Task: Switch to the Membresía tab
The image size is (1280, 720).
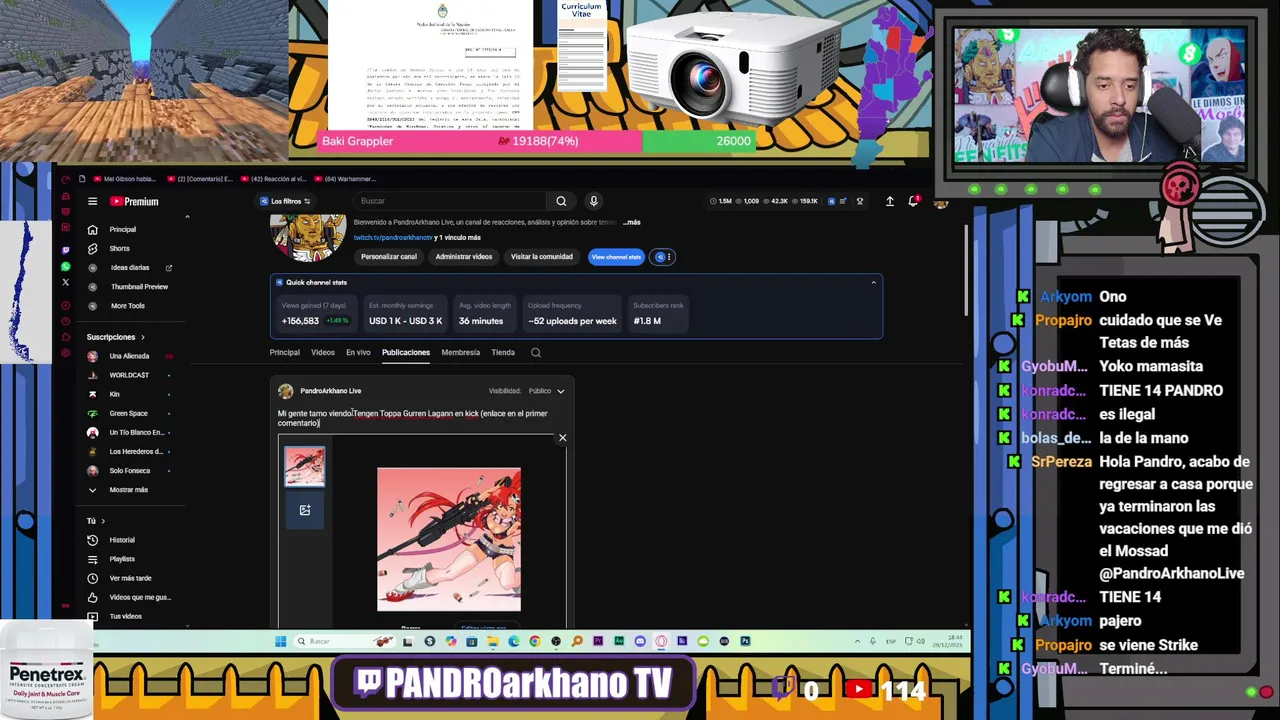Action: [460, 352]
